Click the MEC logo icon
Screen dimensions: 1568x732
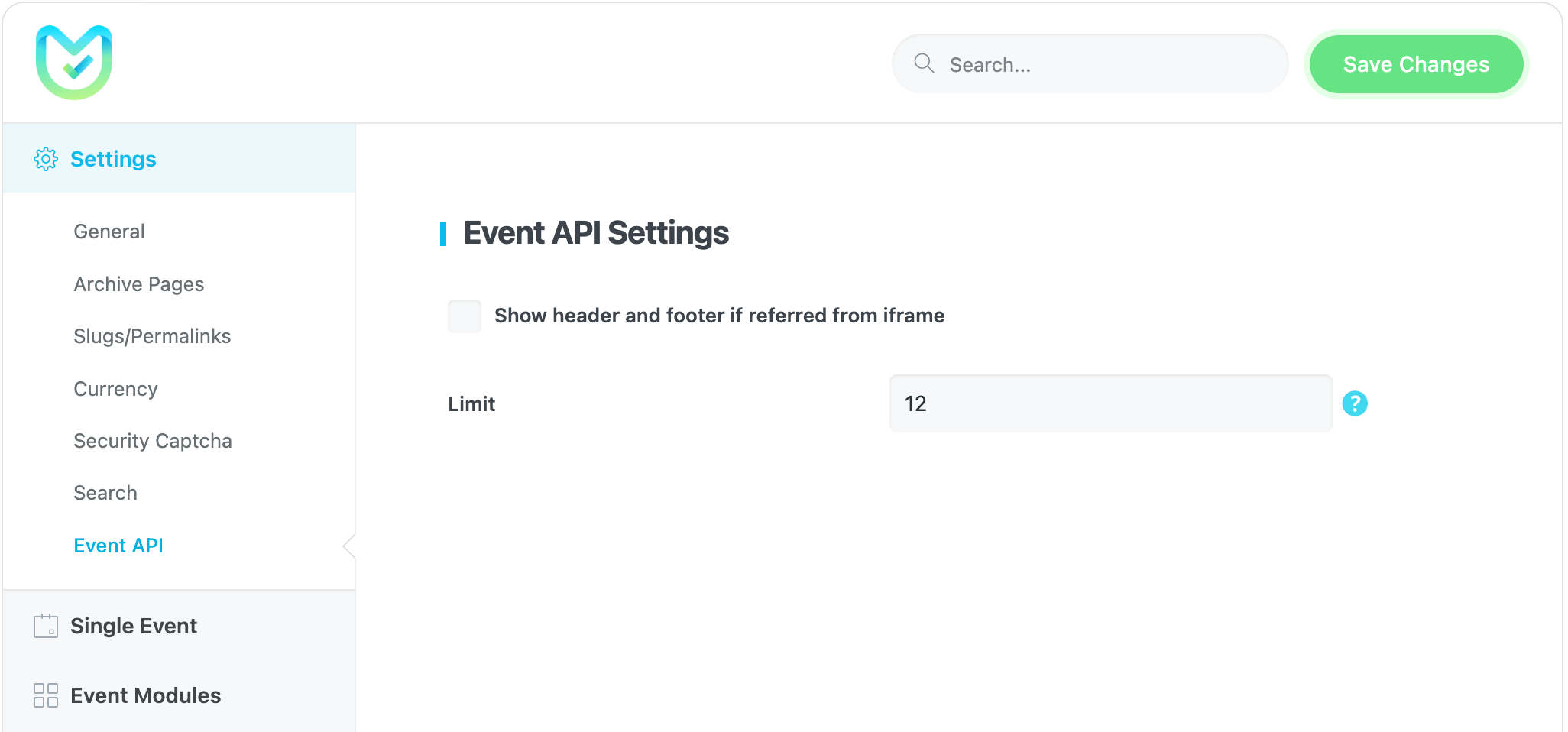point(74,62)
